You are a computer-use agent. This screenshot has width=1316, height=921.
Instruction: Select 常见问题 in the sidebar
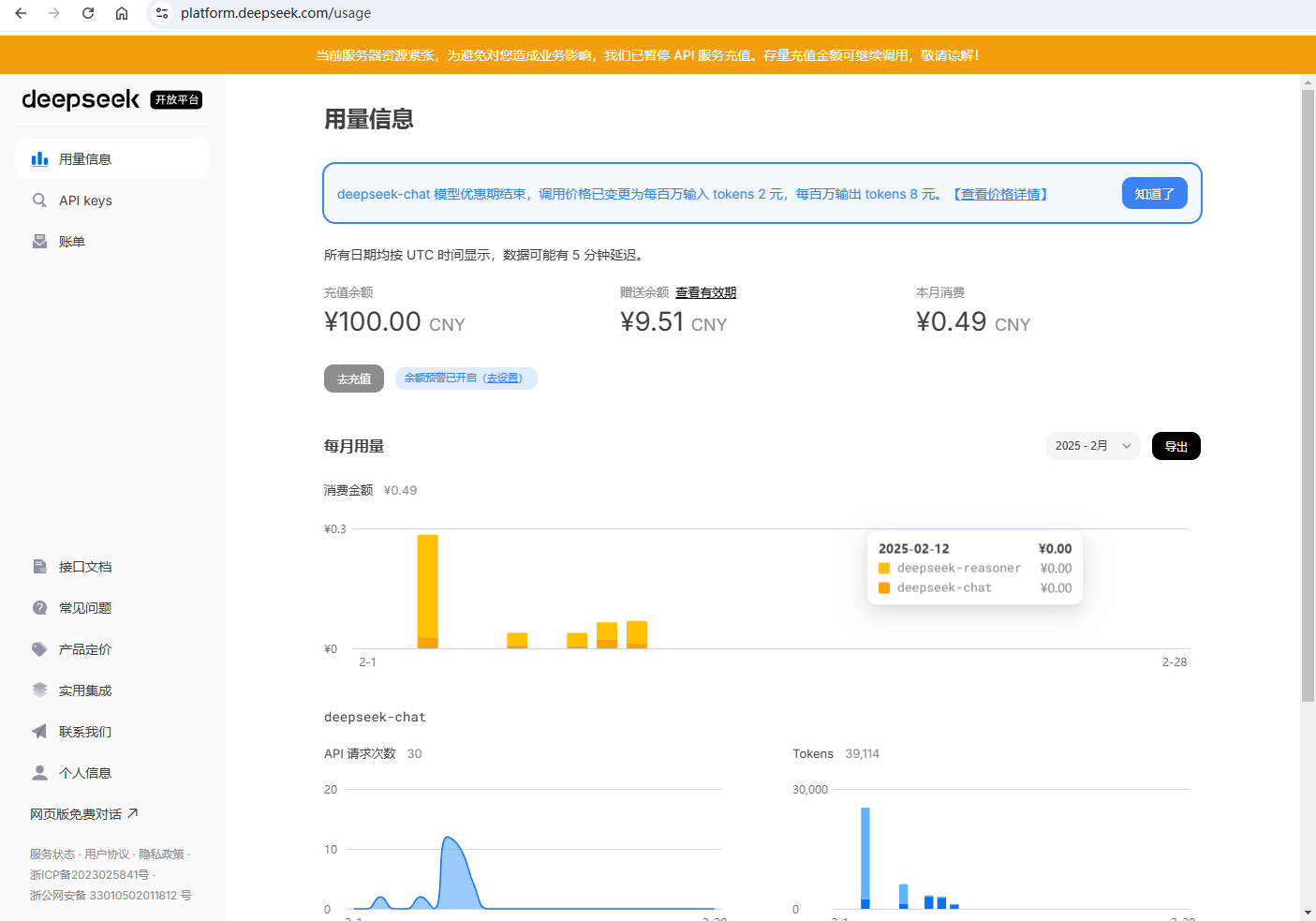pyautogui.click(x=112, y=608)
